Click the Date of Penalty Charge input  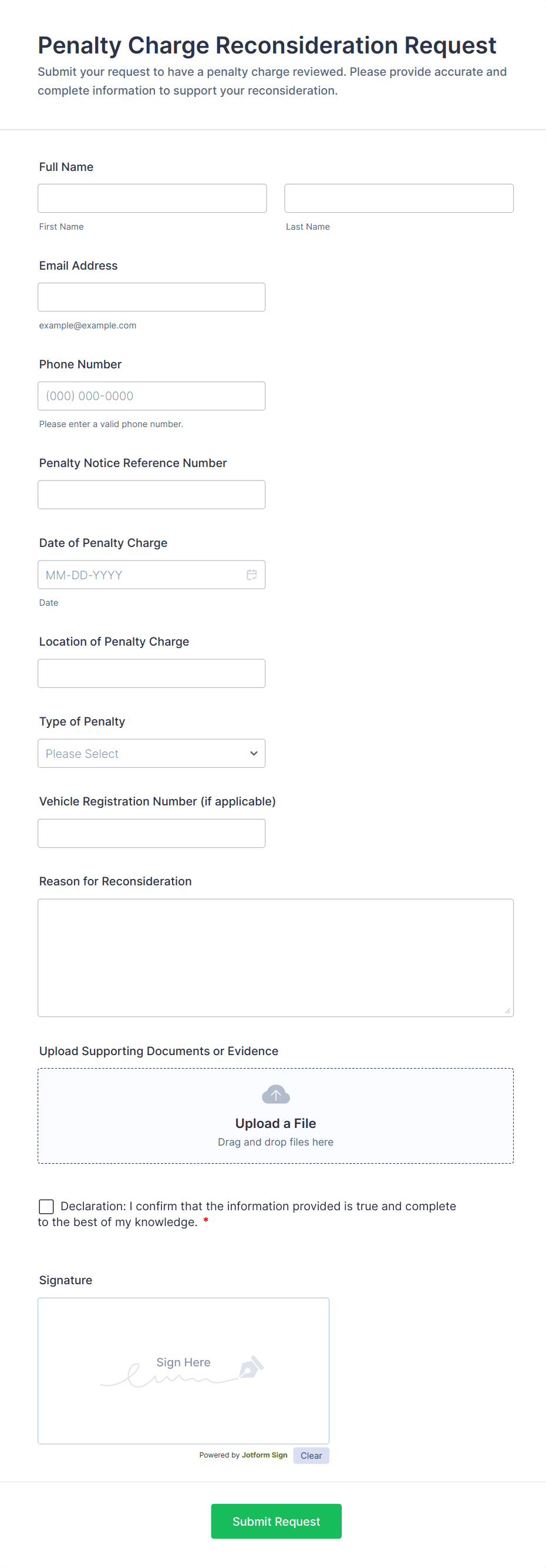tap(140, 575)
